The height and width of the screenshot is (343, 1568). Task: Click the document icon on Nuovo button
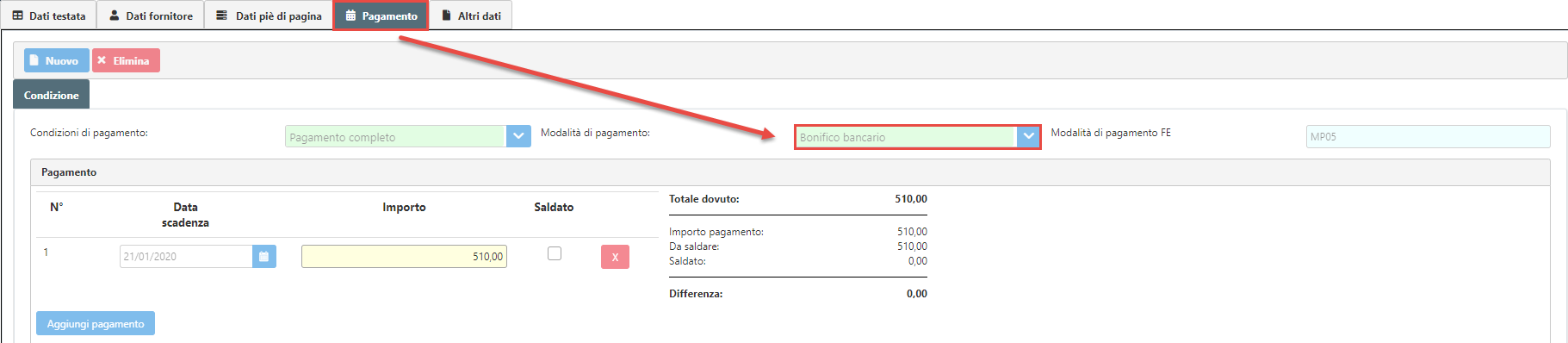(x=34, y=60)
